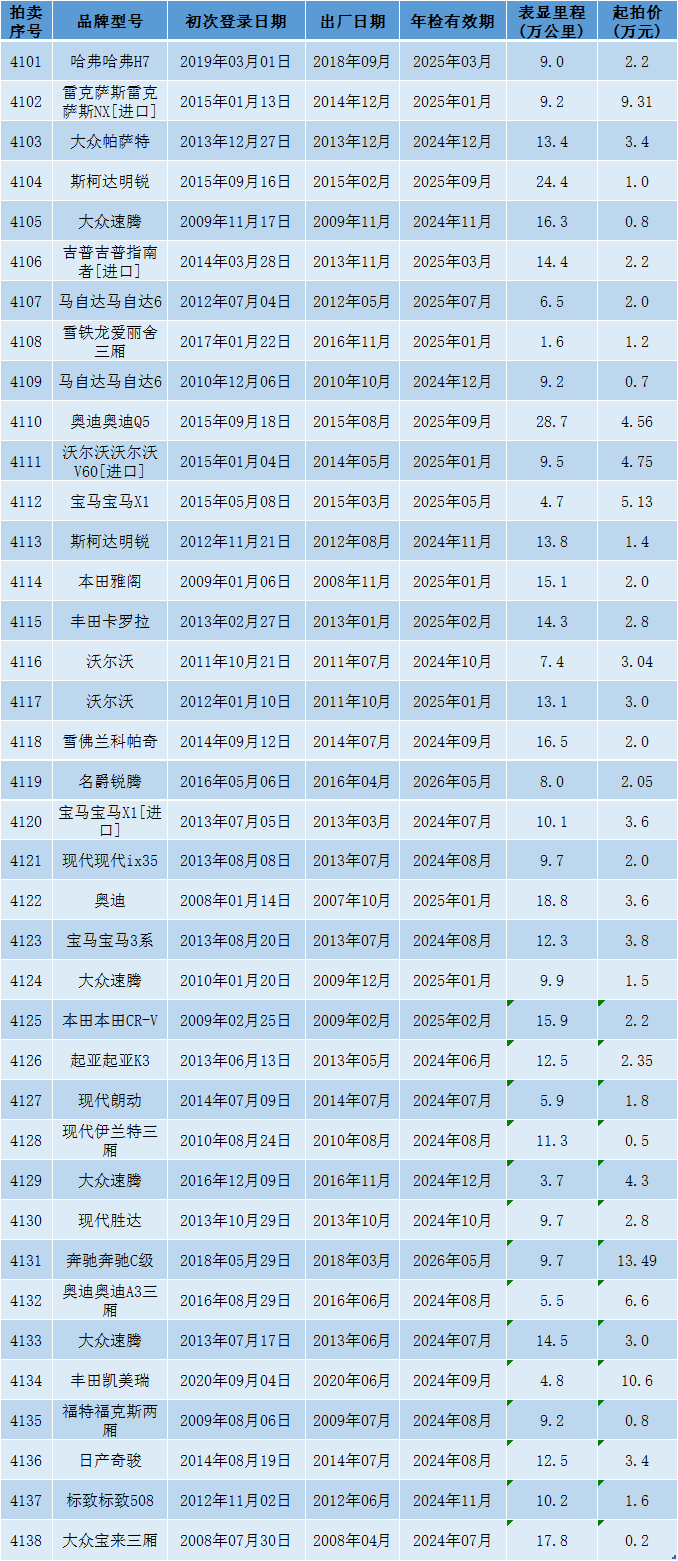Select cell 沃尔沃沃尔沃V60[进口]

coord(110,462)
